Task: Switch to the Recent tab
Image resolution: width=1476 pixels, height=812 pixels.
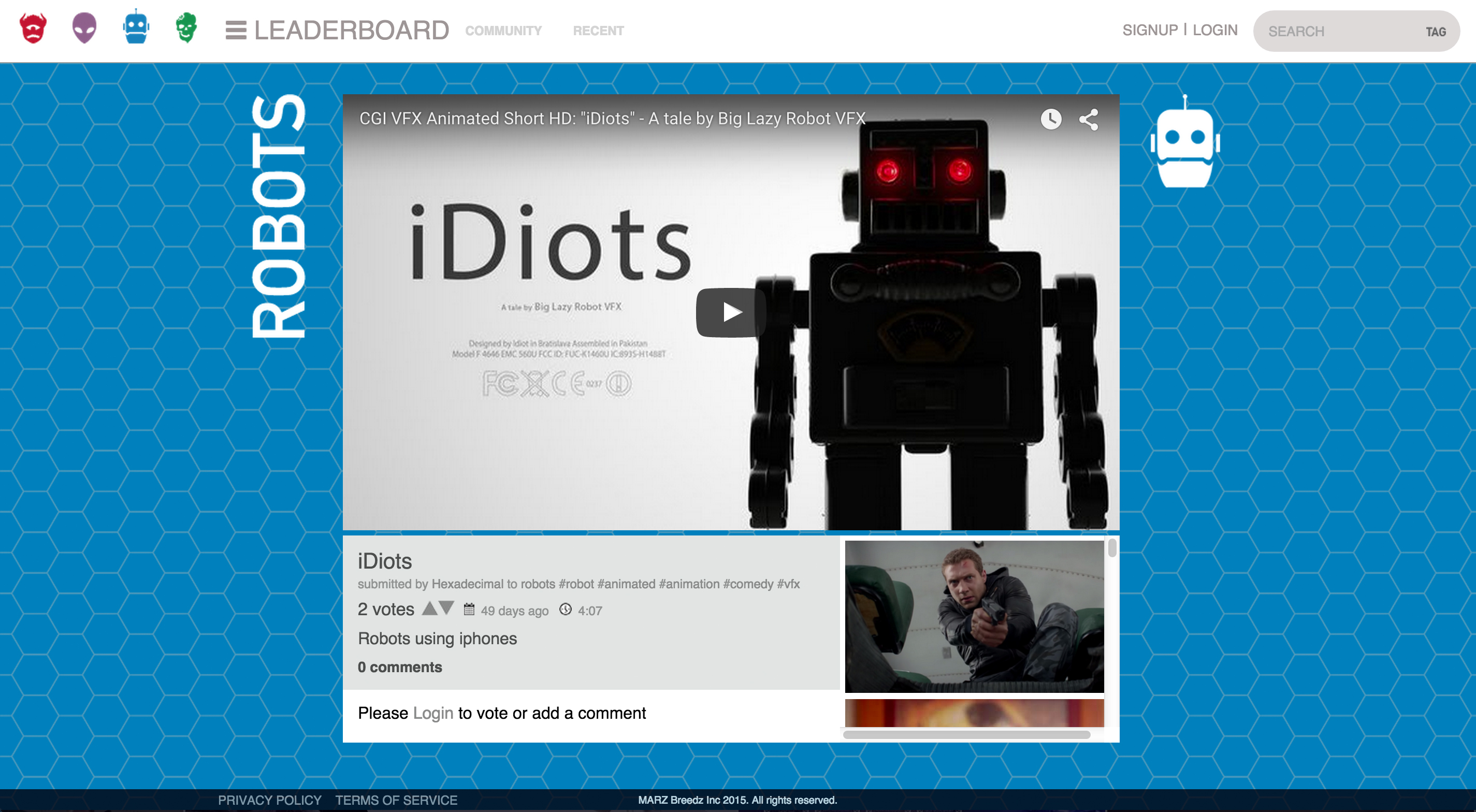Action: click(598, 31)
